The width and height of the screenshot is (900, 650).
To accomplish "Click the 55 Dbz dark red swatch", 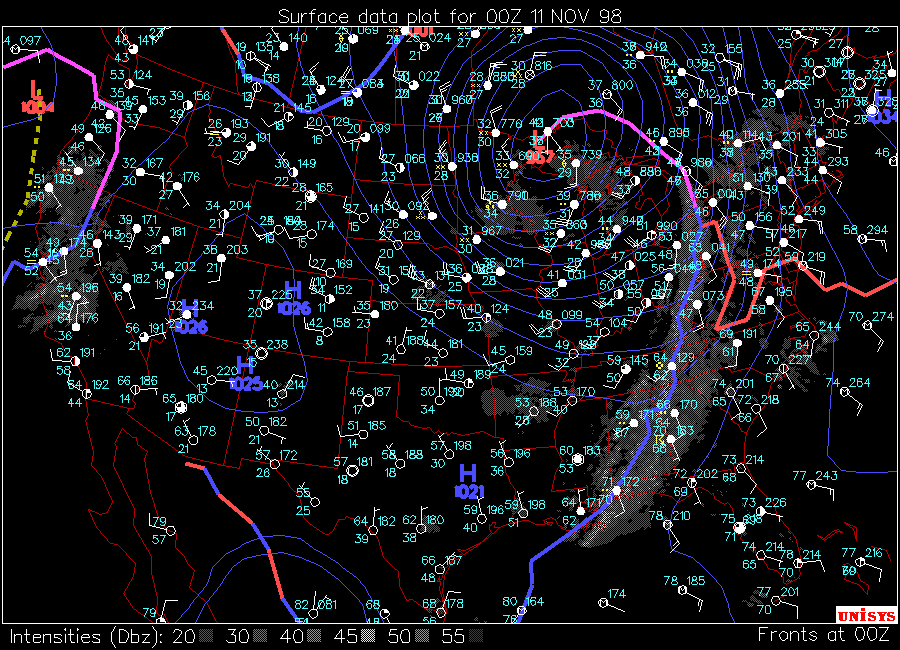I will [477, 636].
